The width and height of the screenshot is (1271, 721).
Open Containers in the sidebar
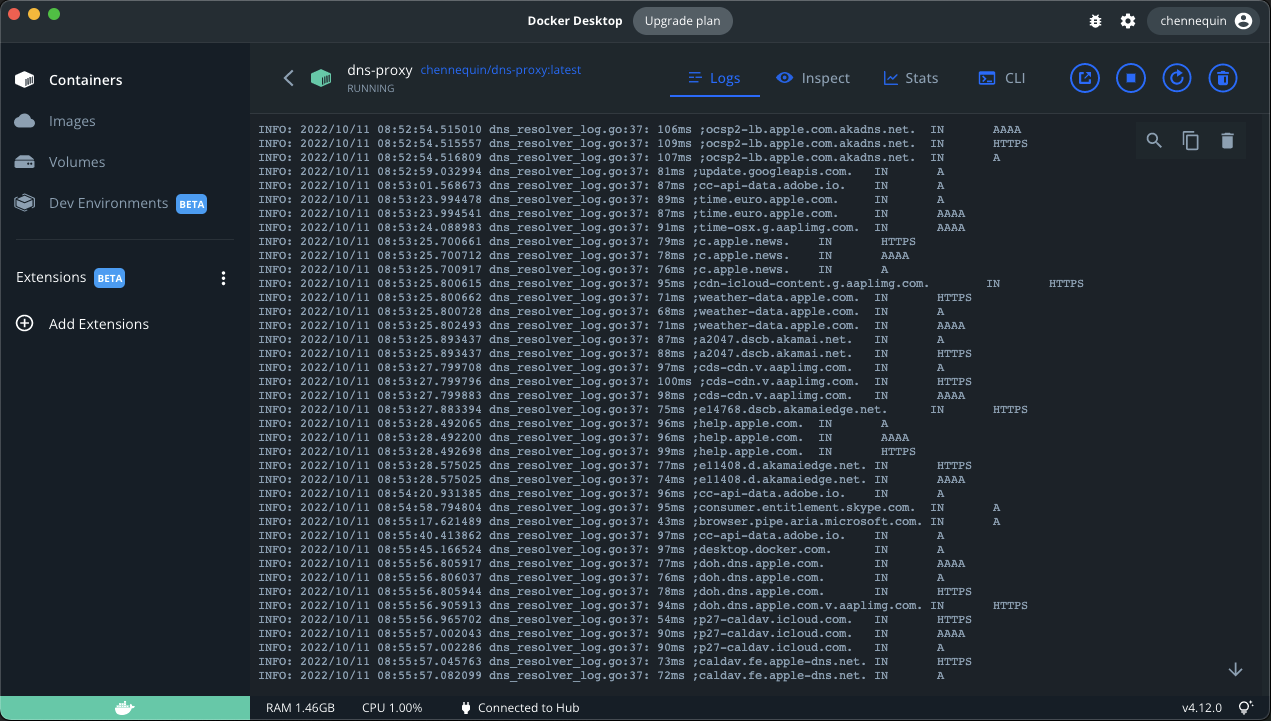tap(124, 80)
